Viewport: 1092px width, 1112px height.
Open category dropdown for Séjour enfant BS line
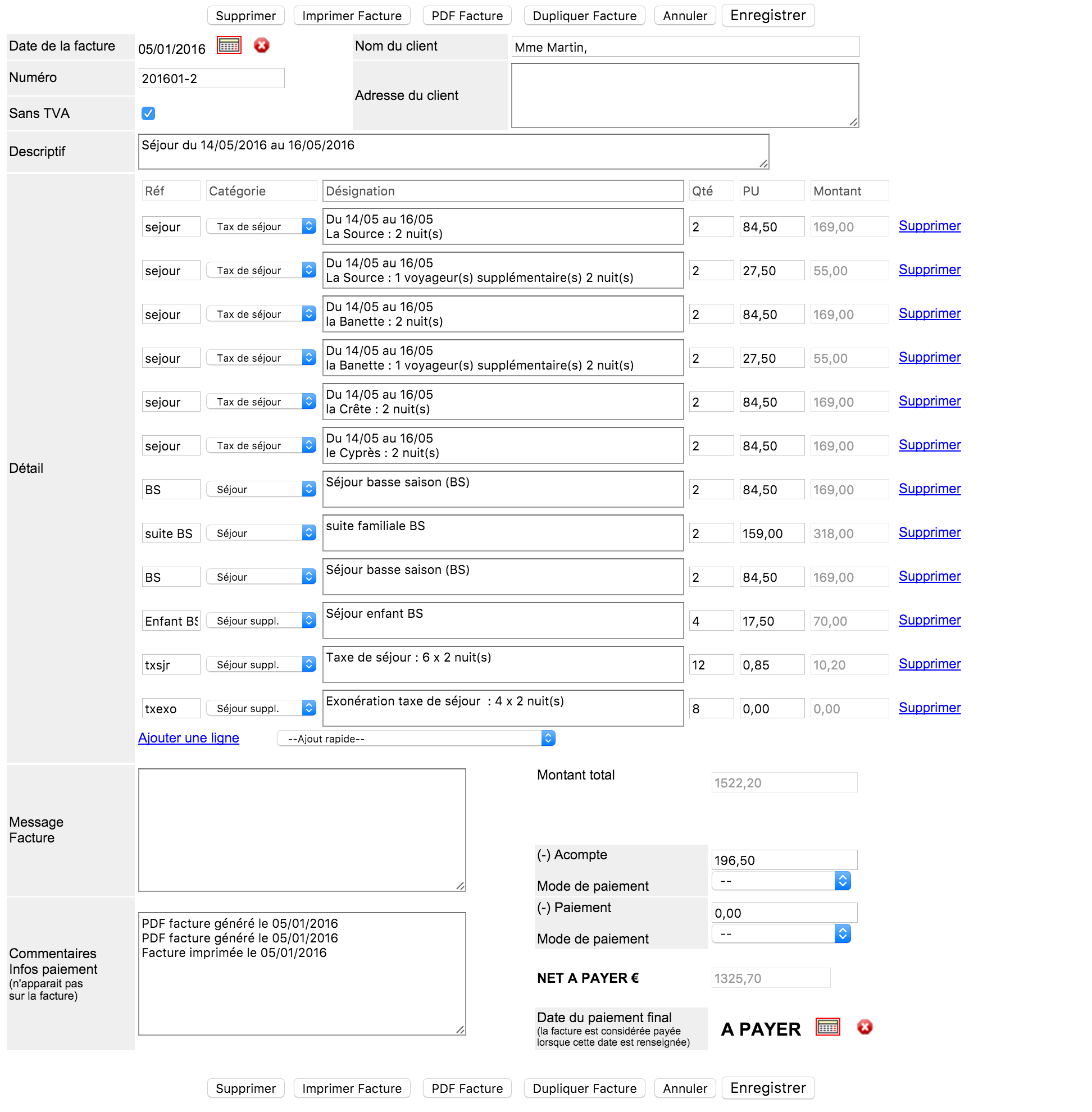(x=261, y=621)
